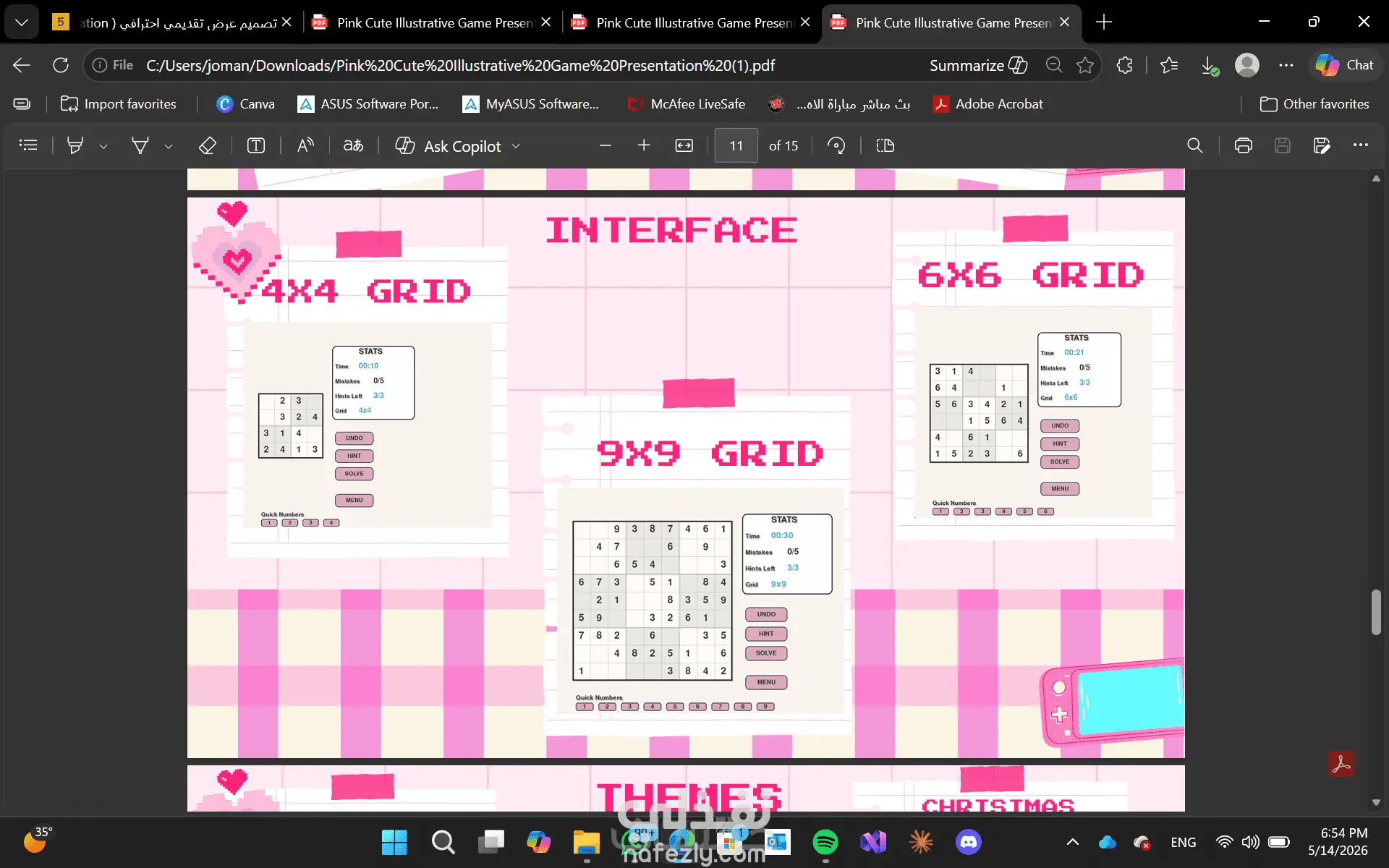The image size is (1389, 868).
Task: Open the ENG language switcher
Action: pyautogui.click(x=1184, y=842)
